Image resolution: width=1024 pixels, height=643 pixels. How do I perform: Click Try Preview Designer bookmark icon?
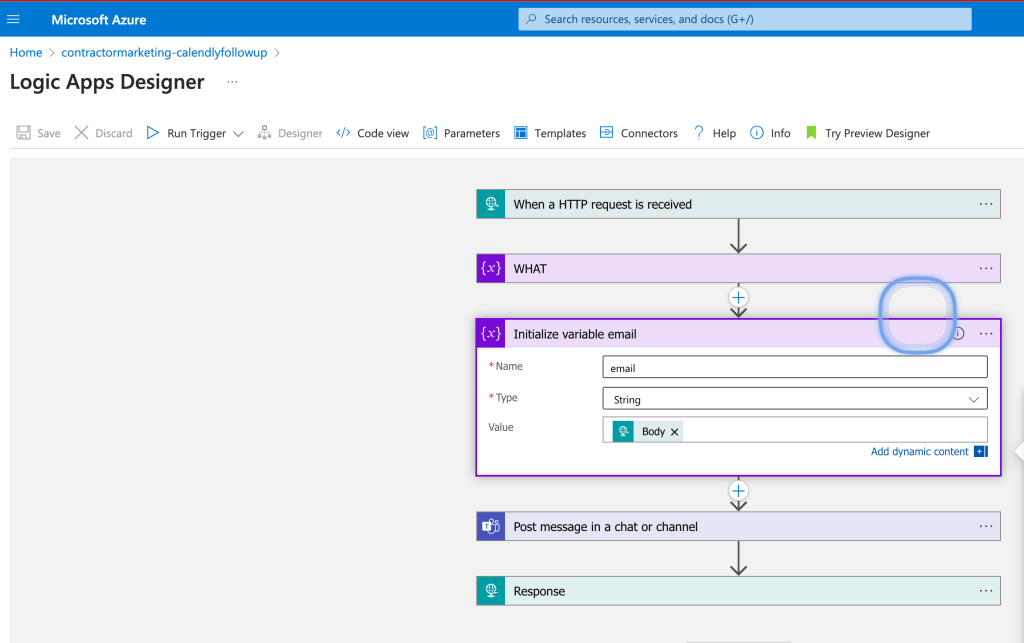click(811, 133)
